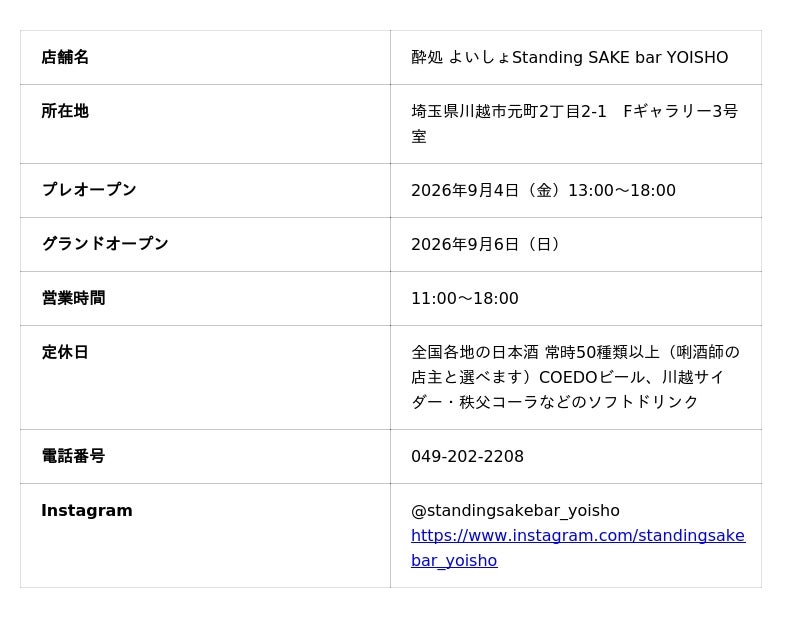Open the Instagram profile URL link
The height and width of the screenshot is (618, 800).
[578, 548]
